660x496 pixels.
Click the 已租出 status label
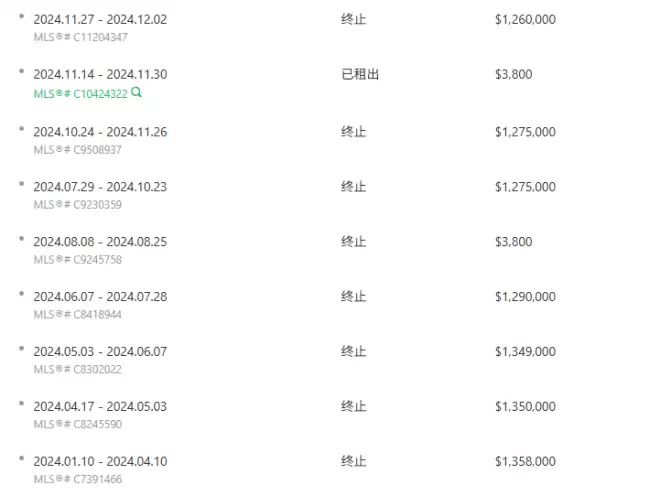pyautogui.click(x=360, y=75)
